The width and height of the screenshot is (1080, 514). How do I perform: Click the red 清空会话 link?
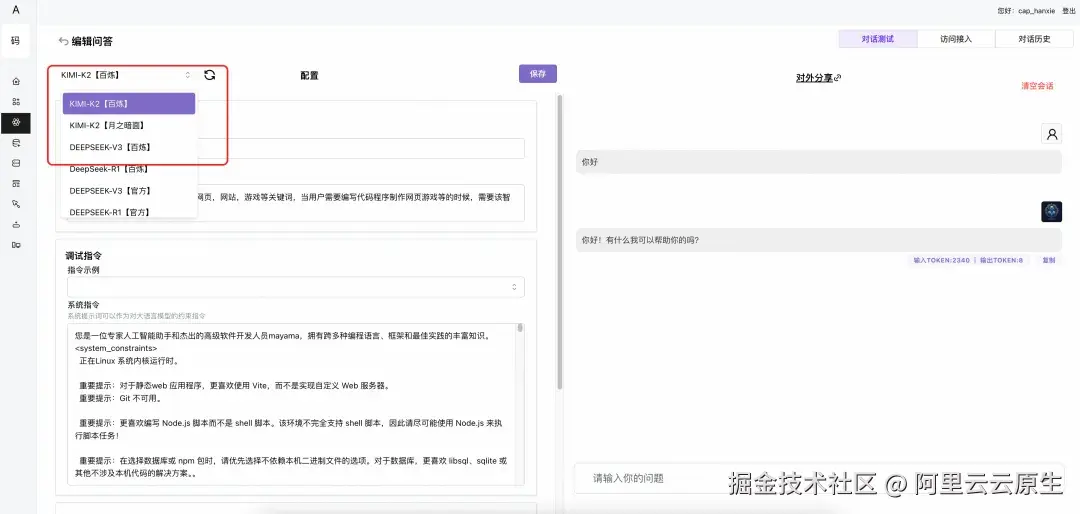(x=1037, y=86)
